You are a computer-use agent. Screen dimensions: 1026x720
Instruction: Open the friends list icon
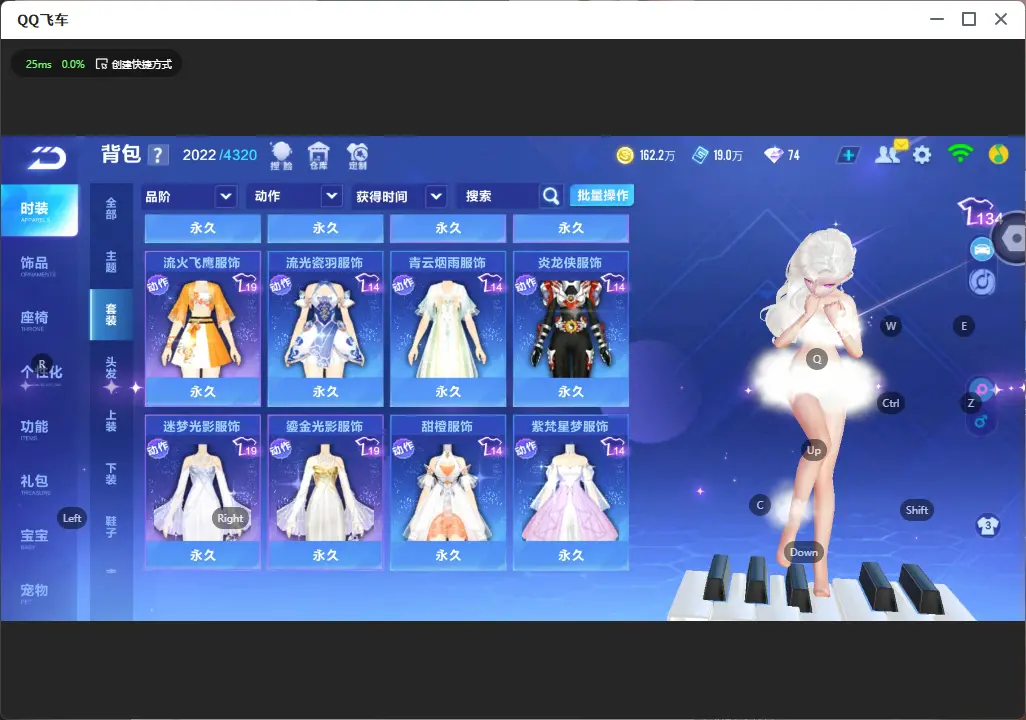coord(888,154)
